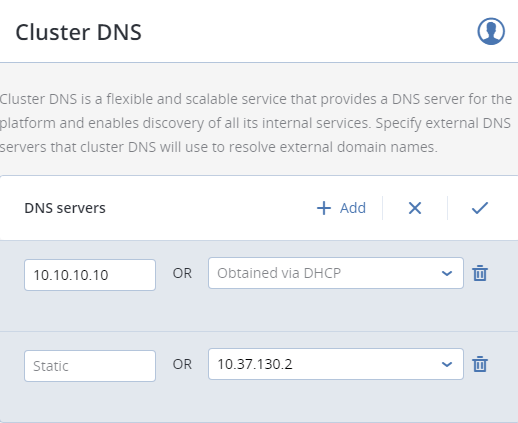Click the DNS servers section label
The height and width of the screenshot is (423, 518).
click(65, 208)
